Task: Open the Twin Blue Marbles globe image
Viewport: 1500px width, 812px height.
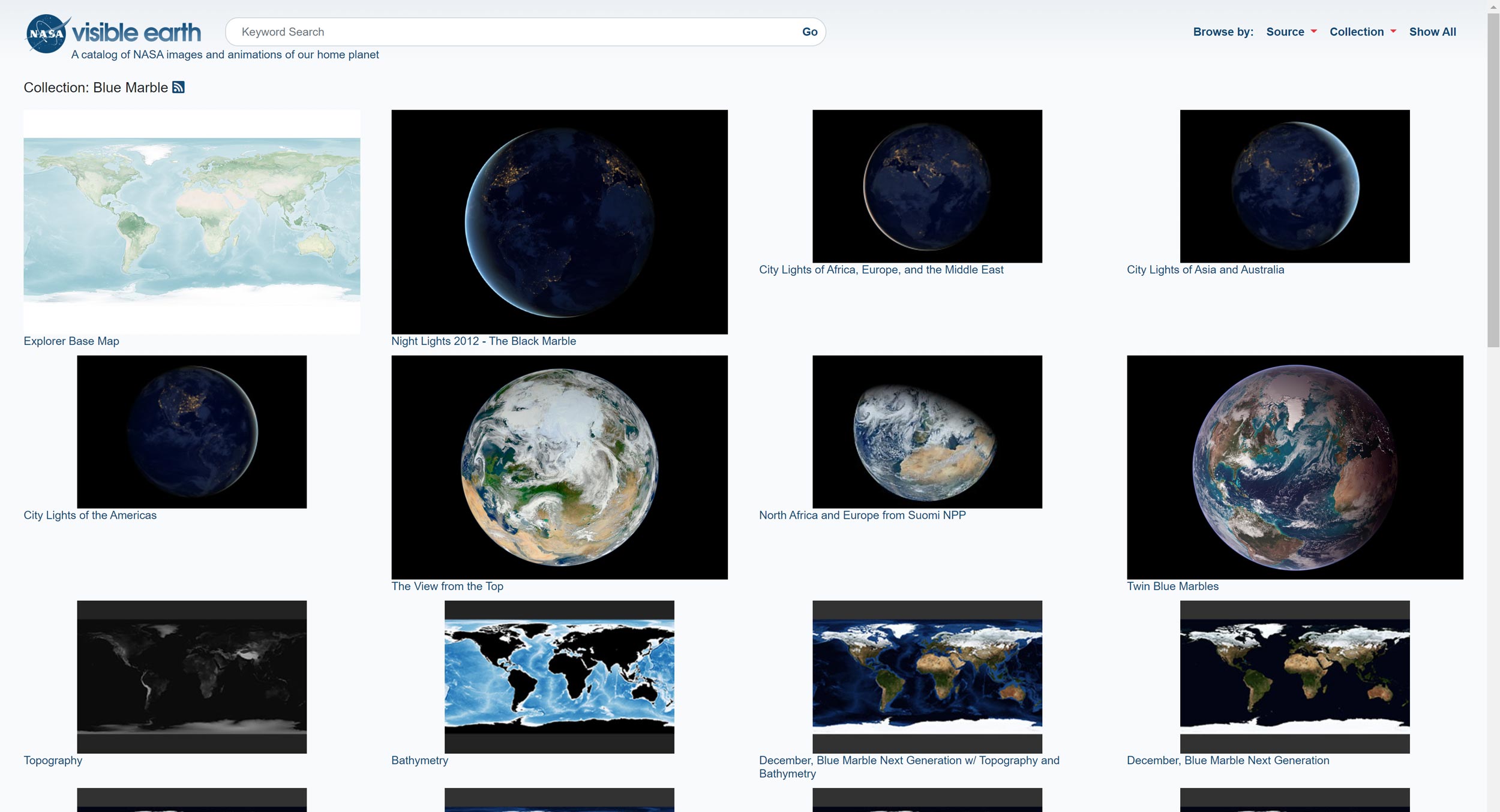Action: [1294, 467]
